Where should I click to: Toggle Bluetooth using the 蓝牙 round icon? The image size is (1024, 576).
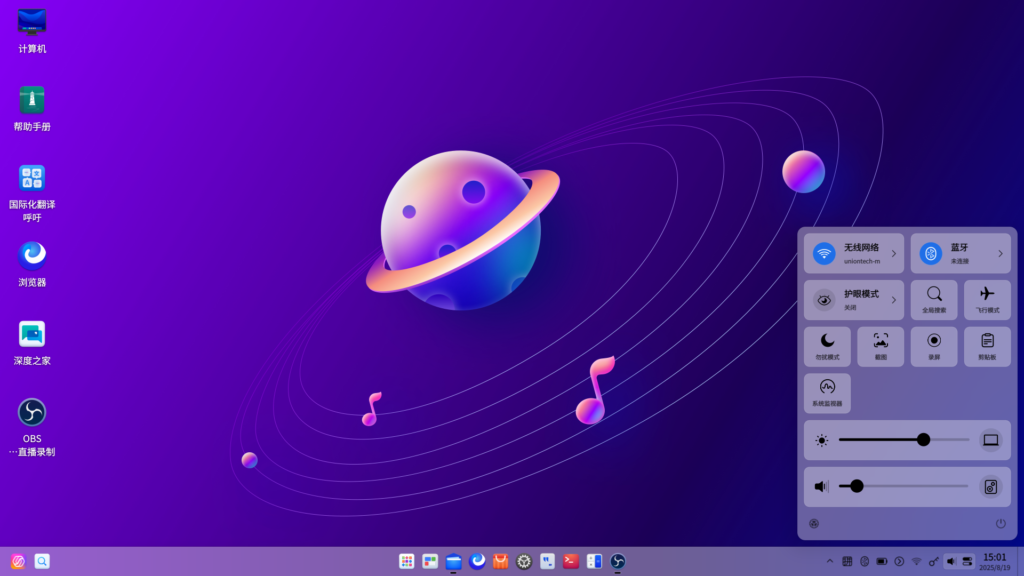tap(930, 253)
